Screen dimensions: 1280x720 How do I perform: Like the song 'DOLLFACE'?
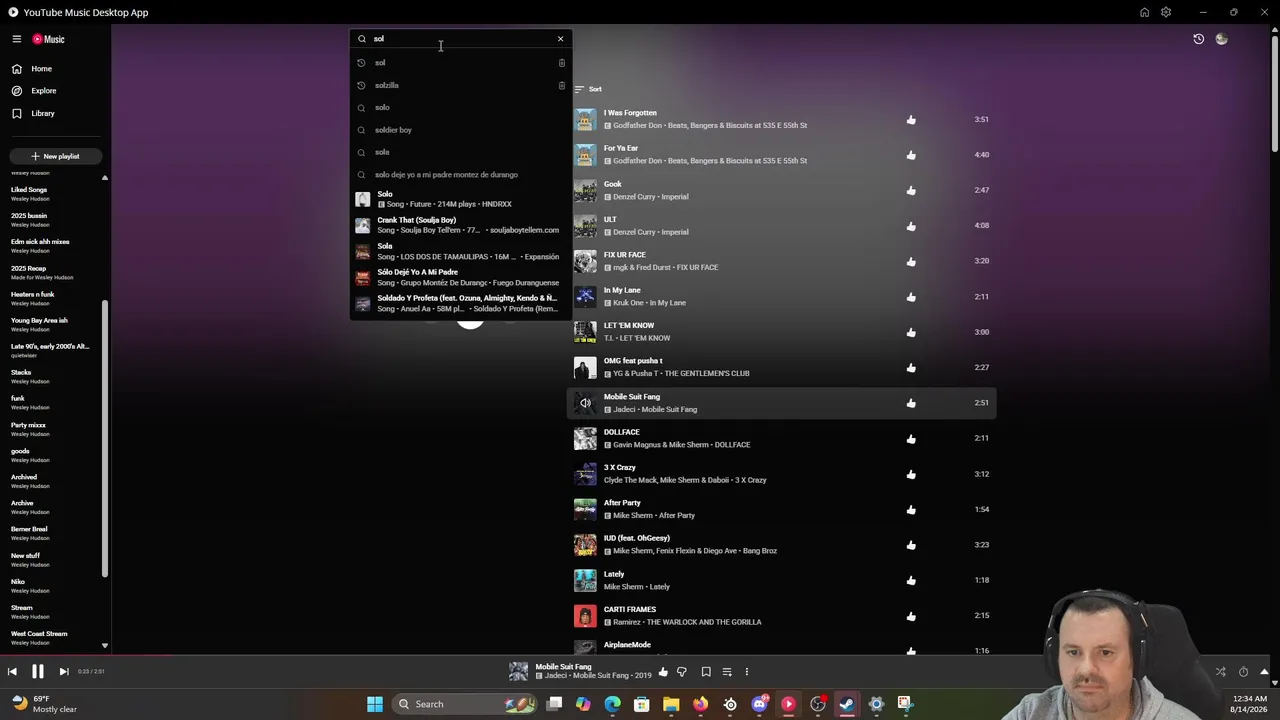[x=911, y=438]
